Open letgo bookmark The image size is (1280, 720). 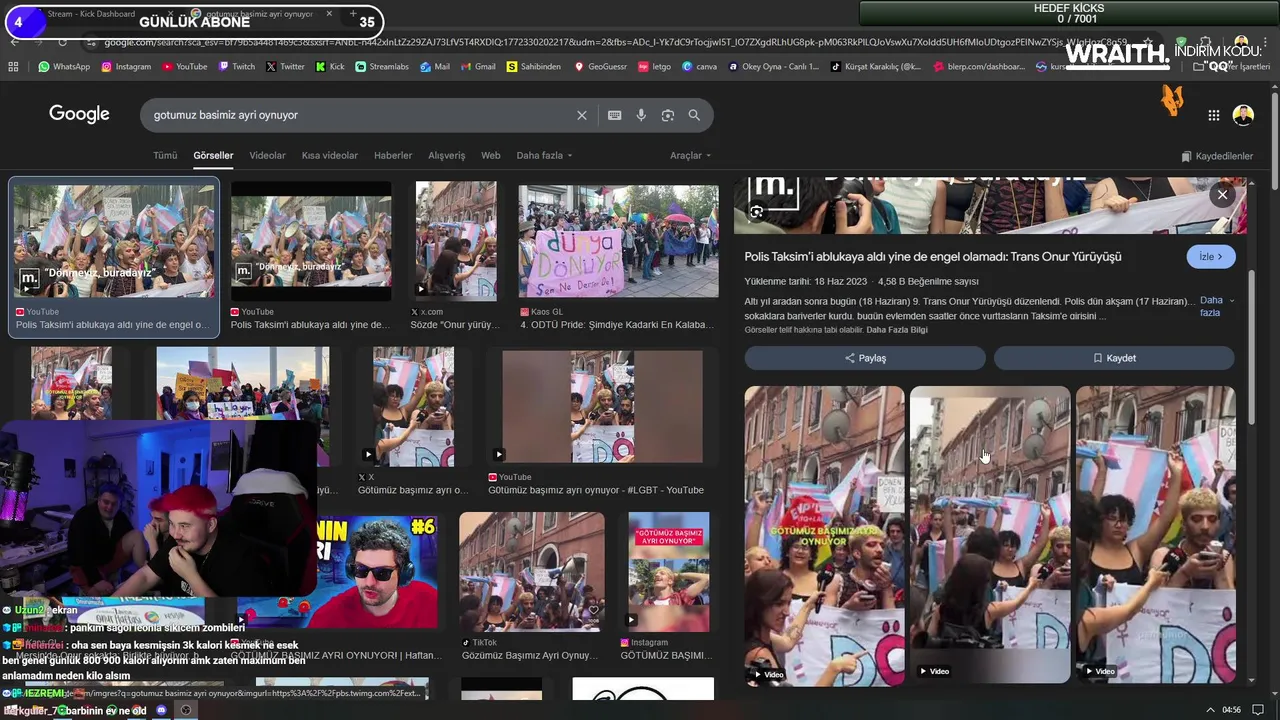(655, 67)
